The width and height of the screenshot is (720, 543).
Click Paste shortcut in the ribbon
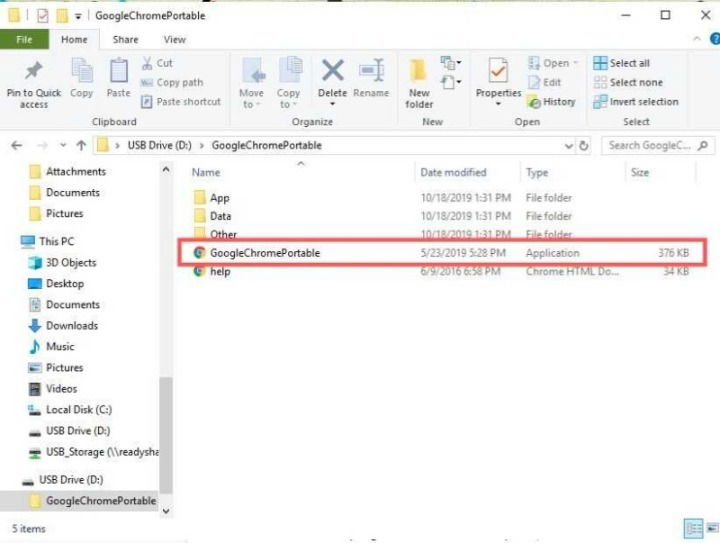(181, 101)
